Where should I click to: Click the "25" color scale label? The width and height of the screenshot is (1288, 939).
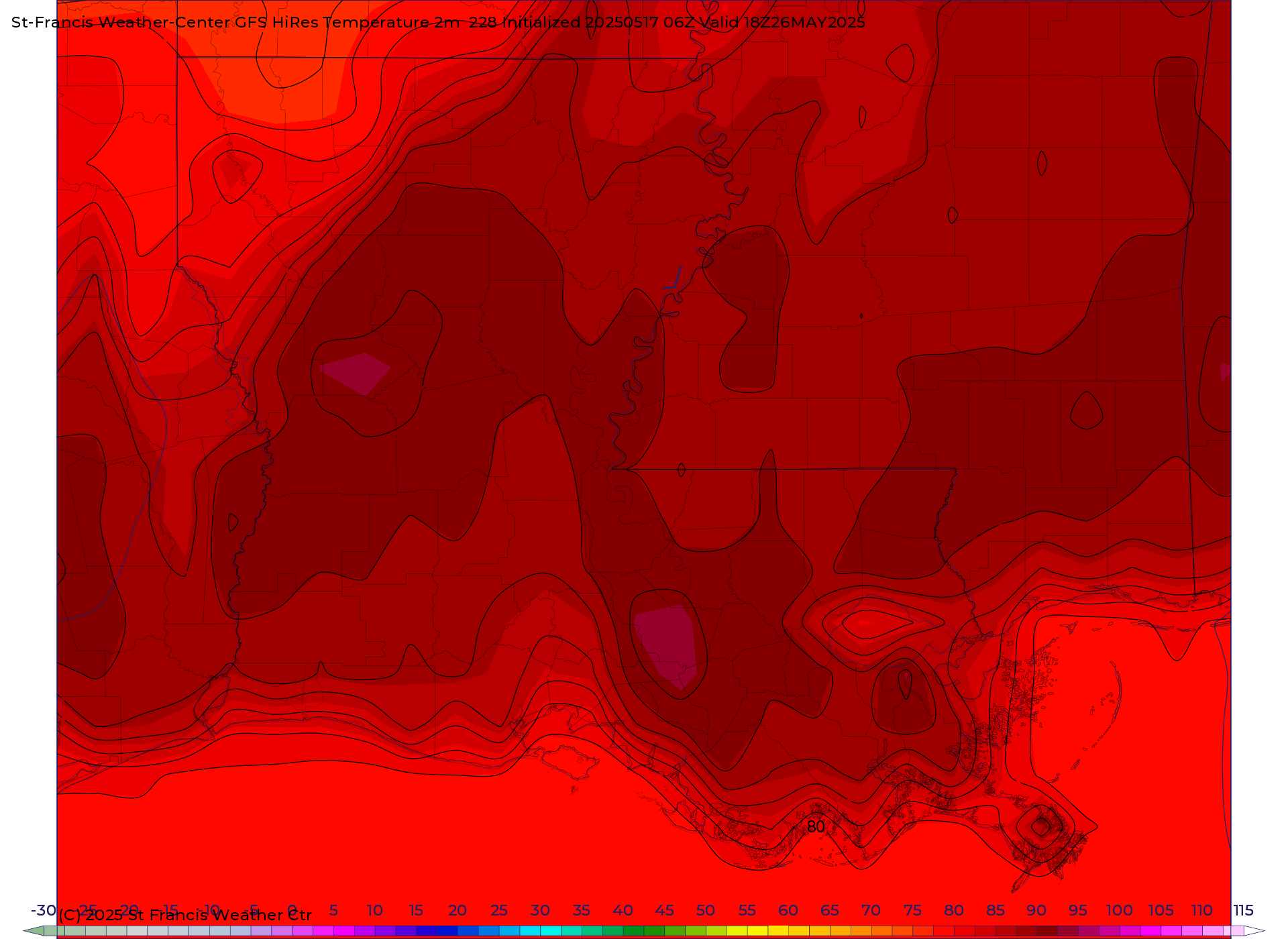pyautogui.click(x=499, y=910)
